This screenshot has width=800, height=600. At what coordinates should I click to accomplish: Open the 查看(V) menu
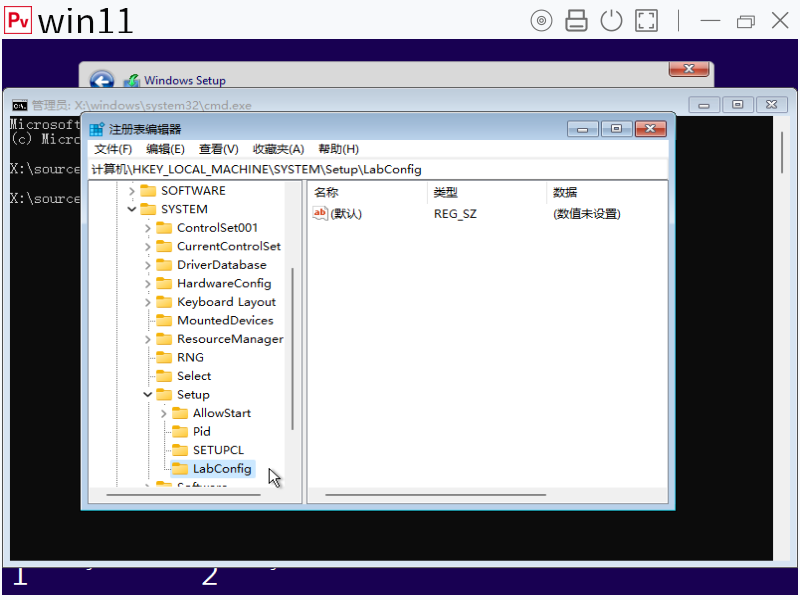pos(218,149)
